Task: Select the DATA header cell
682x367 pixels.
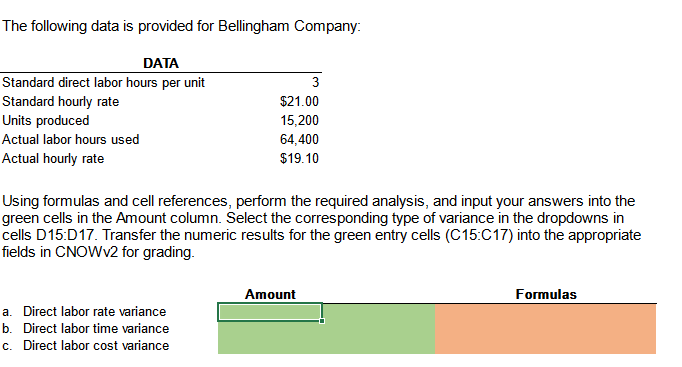Action: coord(161,63)
